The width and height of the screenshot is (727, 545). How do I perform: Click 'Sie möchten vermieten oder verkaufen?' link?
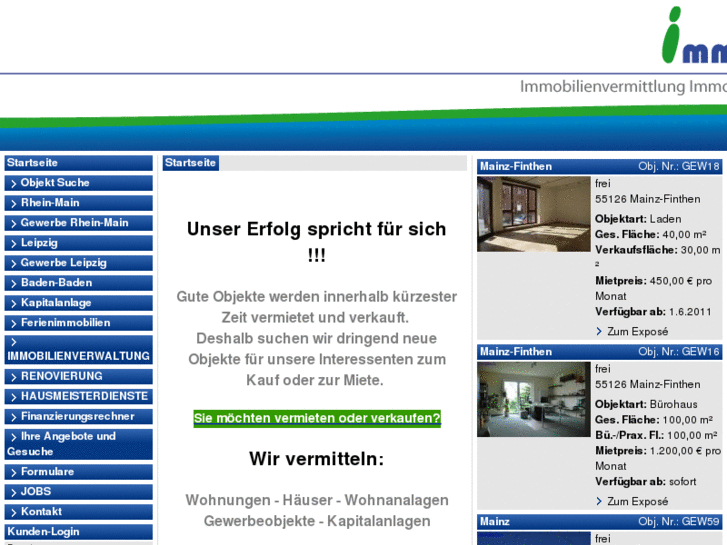coord(317,418)
